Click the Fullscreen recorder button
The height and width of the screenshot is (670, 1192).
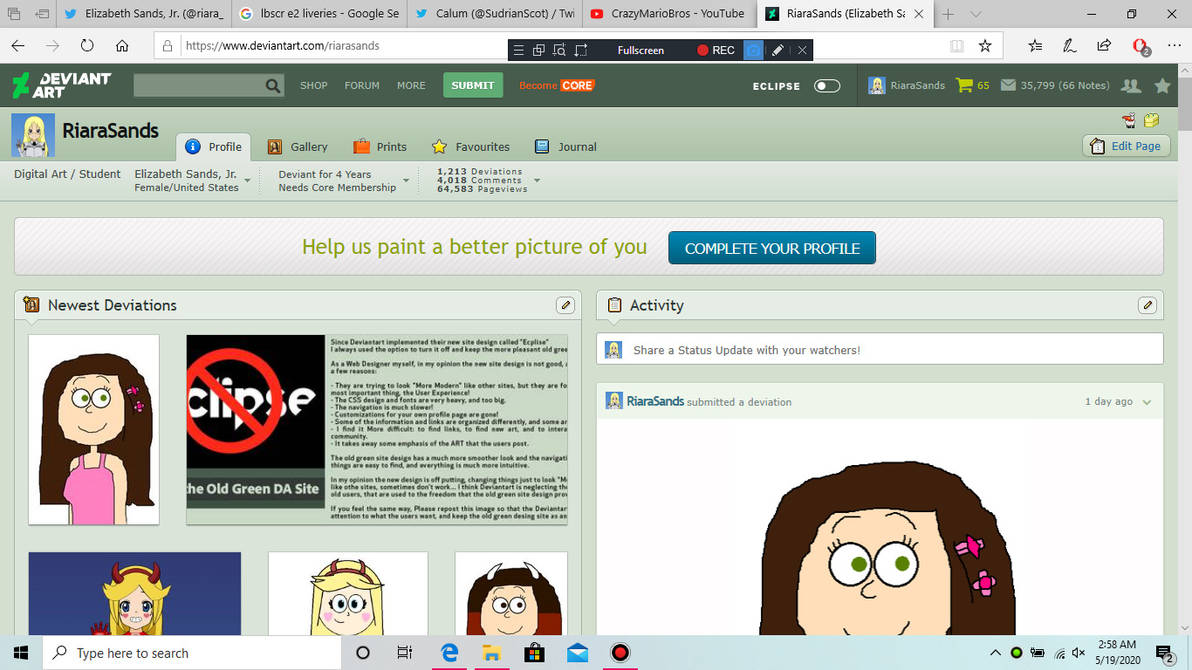pyautogui.click(x=641, y=50)
